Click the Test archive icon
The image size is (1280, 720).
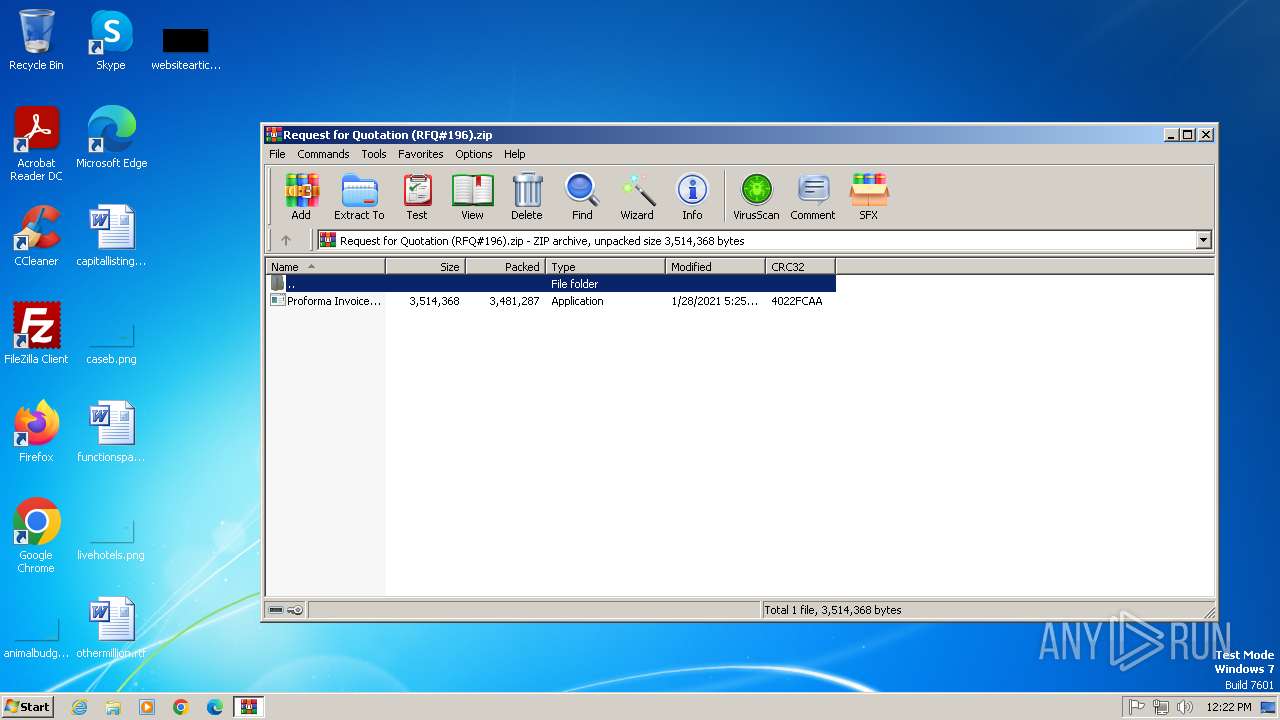click(x=417, y=196)
